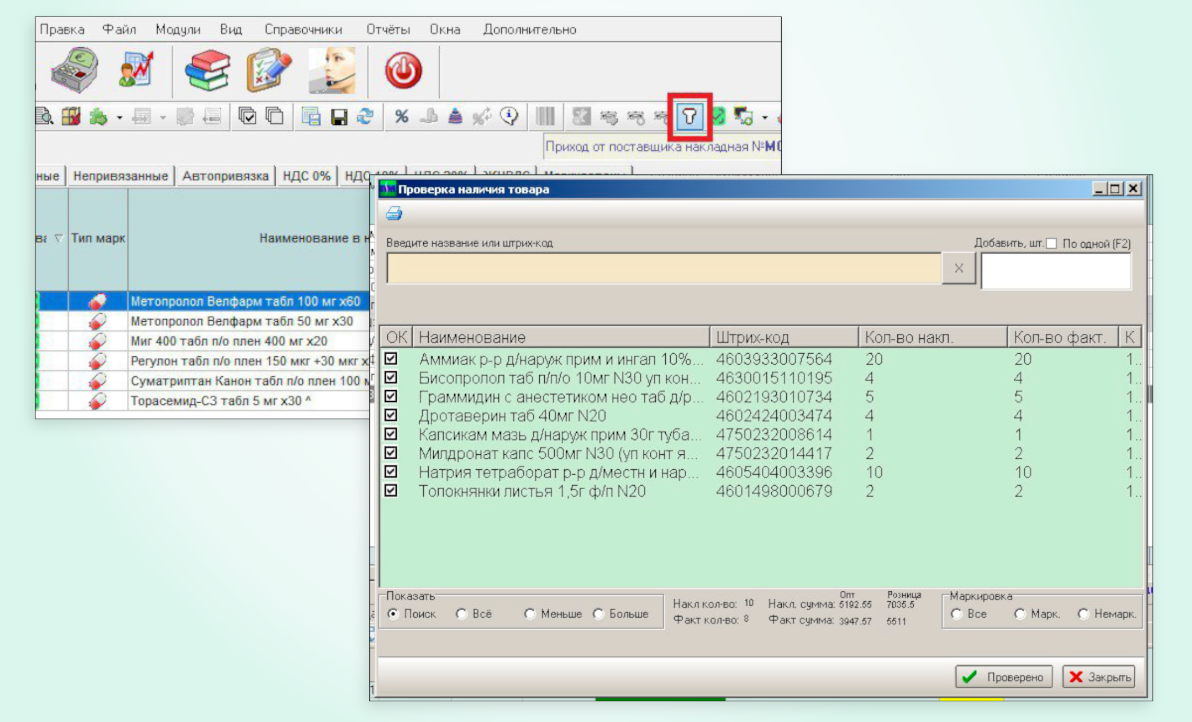
Task: Switch to the 'Автопривязка' tab
Action: click(226, 176)
